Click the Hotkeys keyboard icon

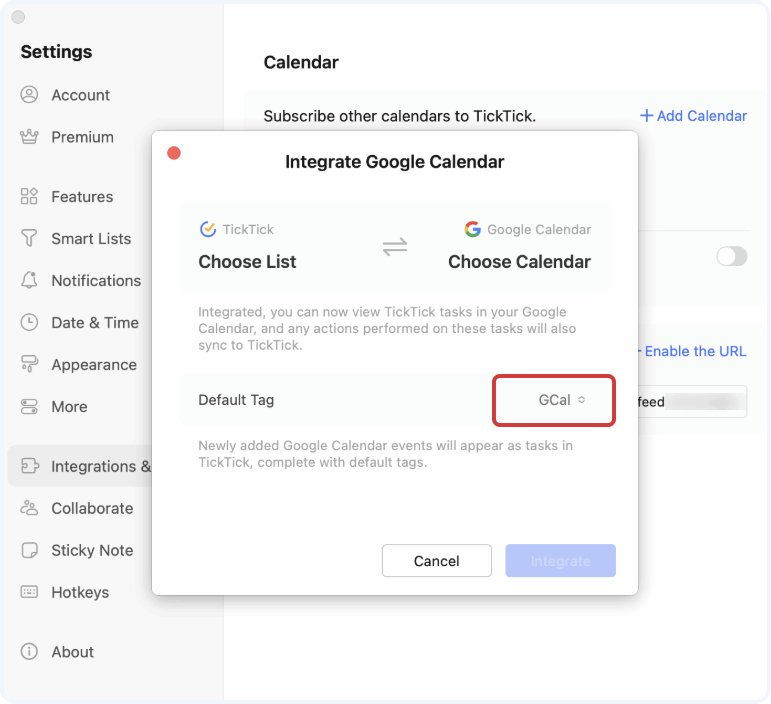coord(29,592)
